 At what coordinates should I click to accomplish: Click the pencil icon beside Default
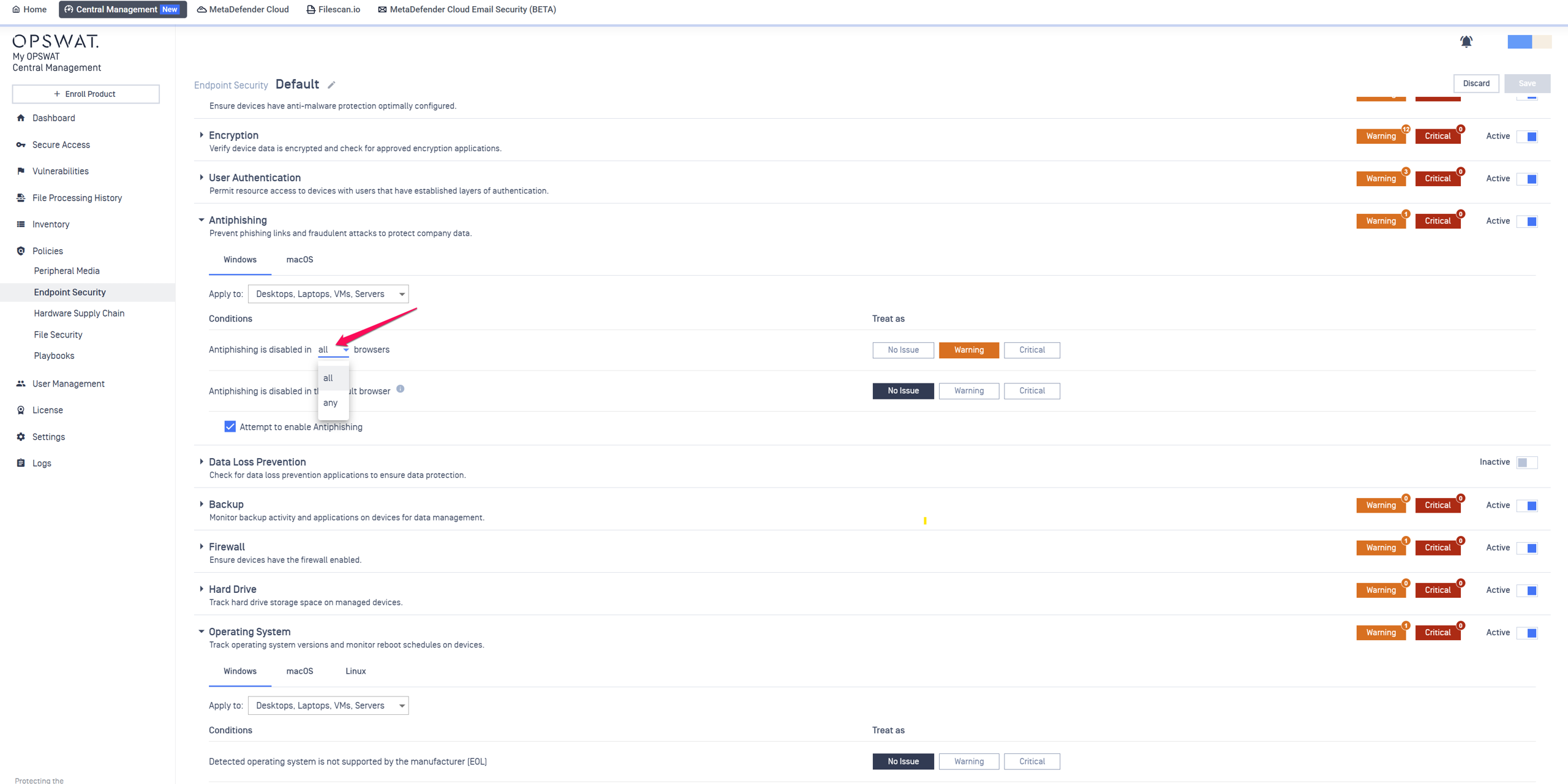[x=331, y=85]
